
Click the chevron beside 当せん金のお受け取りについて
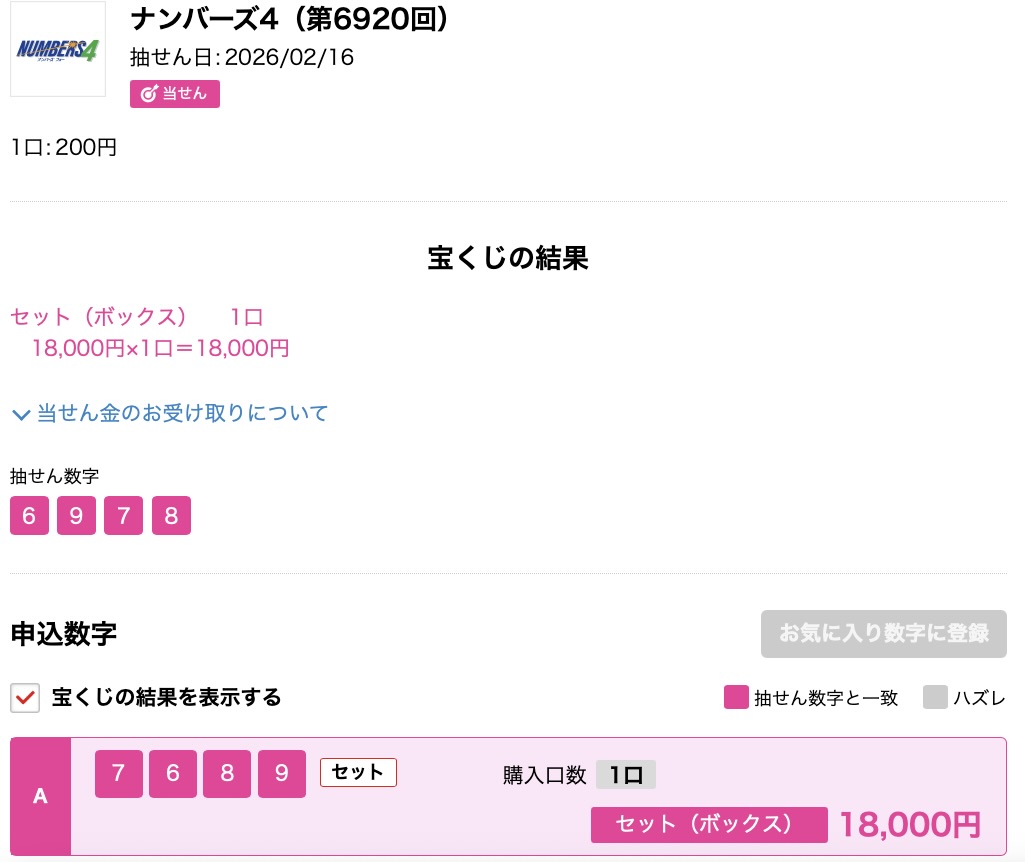(x=21, y=414)
